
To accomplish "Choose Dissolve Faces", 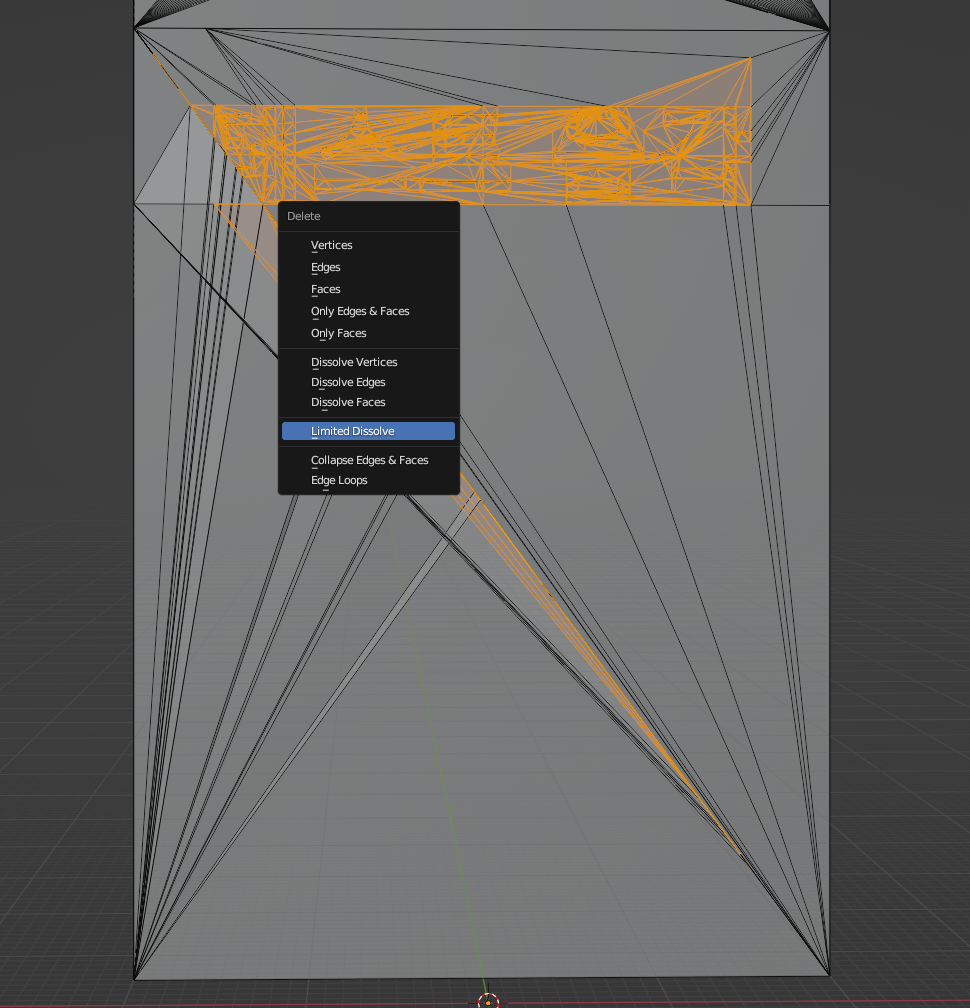I will 368,402.
